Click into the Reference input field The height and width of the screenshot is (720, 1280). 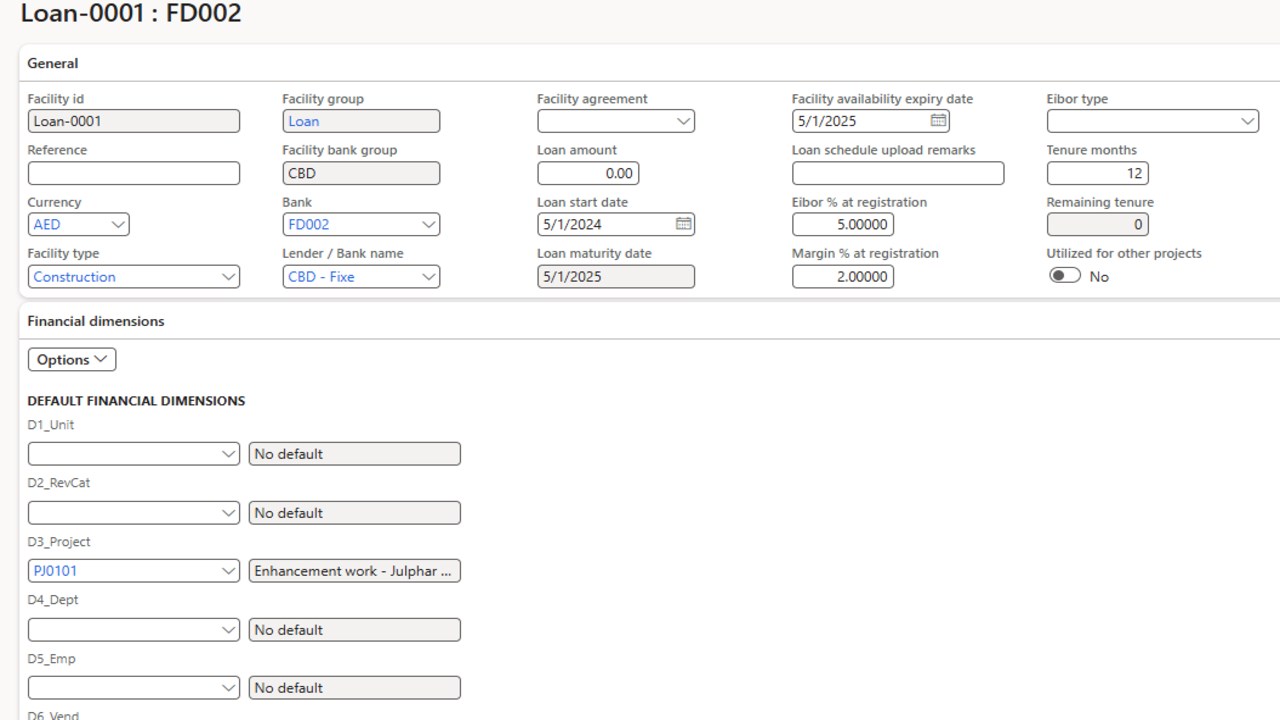click(x=134, y=173)
